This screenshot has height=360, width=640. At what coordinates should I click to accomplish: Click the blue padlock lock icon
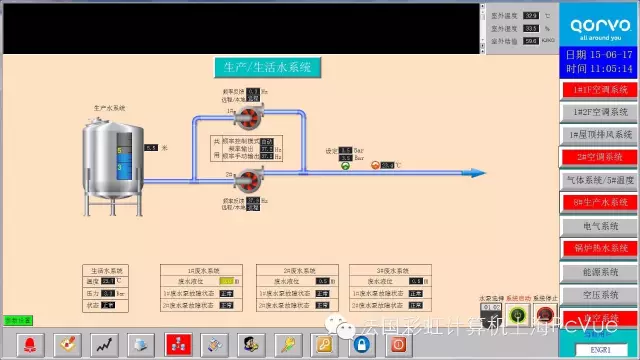(x=361, y=345)
